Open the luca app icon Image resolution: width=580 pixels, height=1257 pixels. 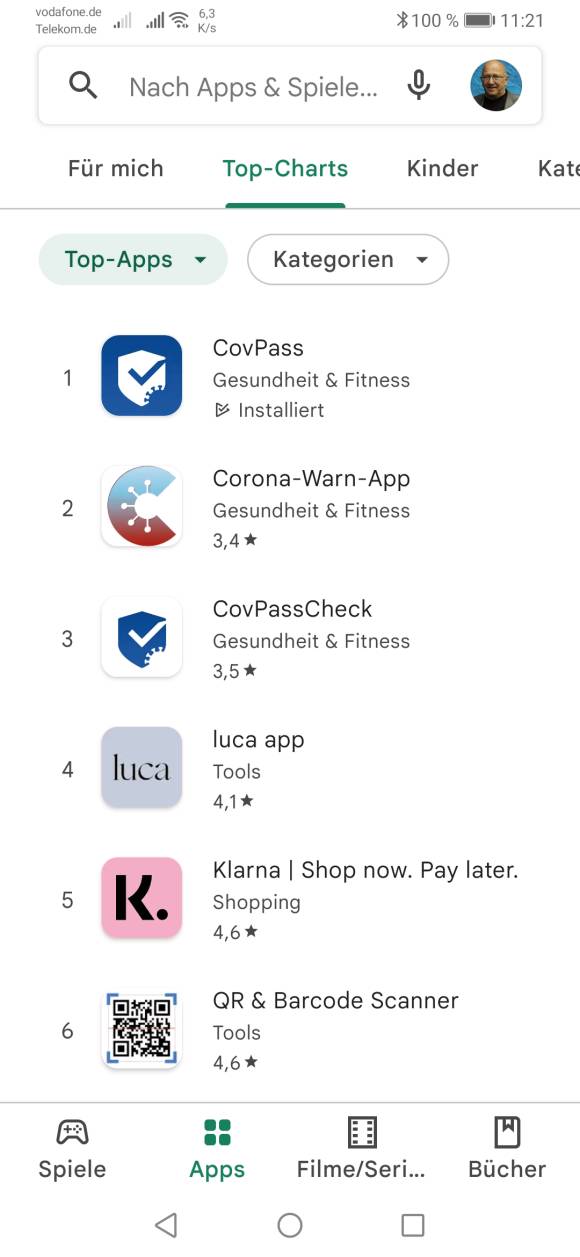pyautogui.click(x=142, y=768)
